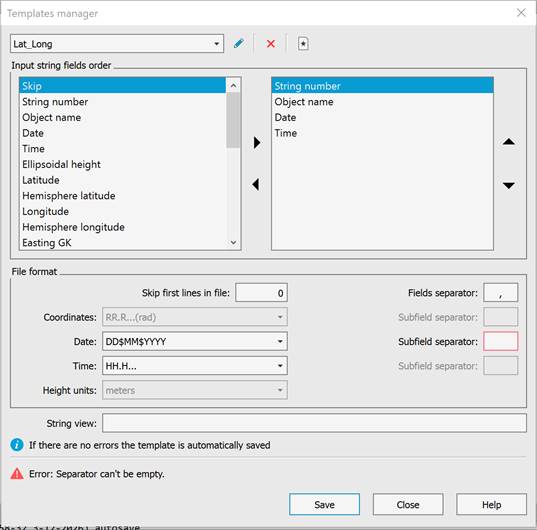Click the disabled Coordinates format dropdown
Image resolution: width=537 pixels, height=530 pixels.
click(195, 317)
